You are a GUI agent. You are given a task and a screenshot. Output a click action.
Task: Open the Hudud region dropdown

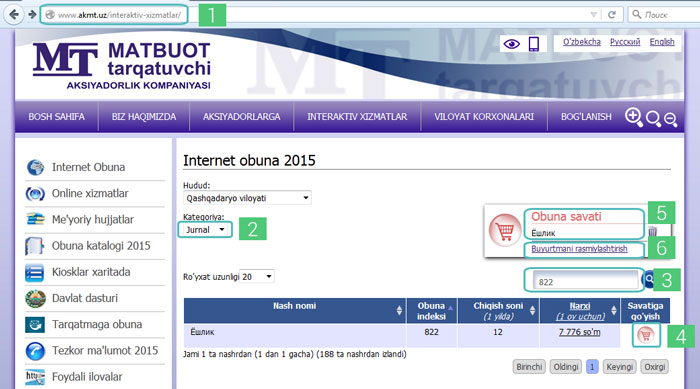247,198
